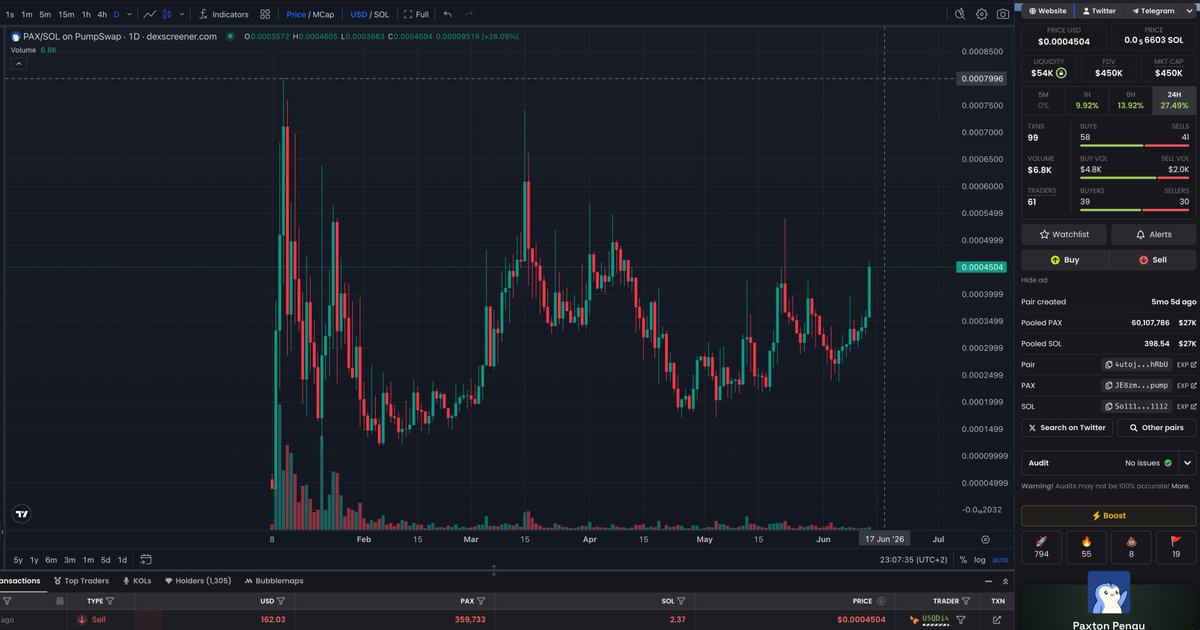Switch chart display to MCap
The width and height of the screenshot is (1200, 630).
[x=324, y=14]
